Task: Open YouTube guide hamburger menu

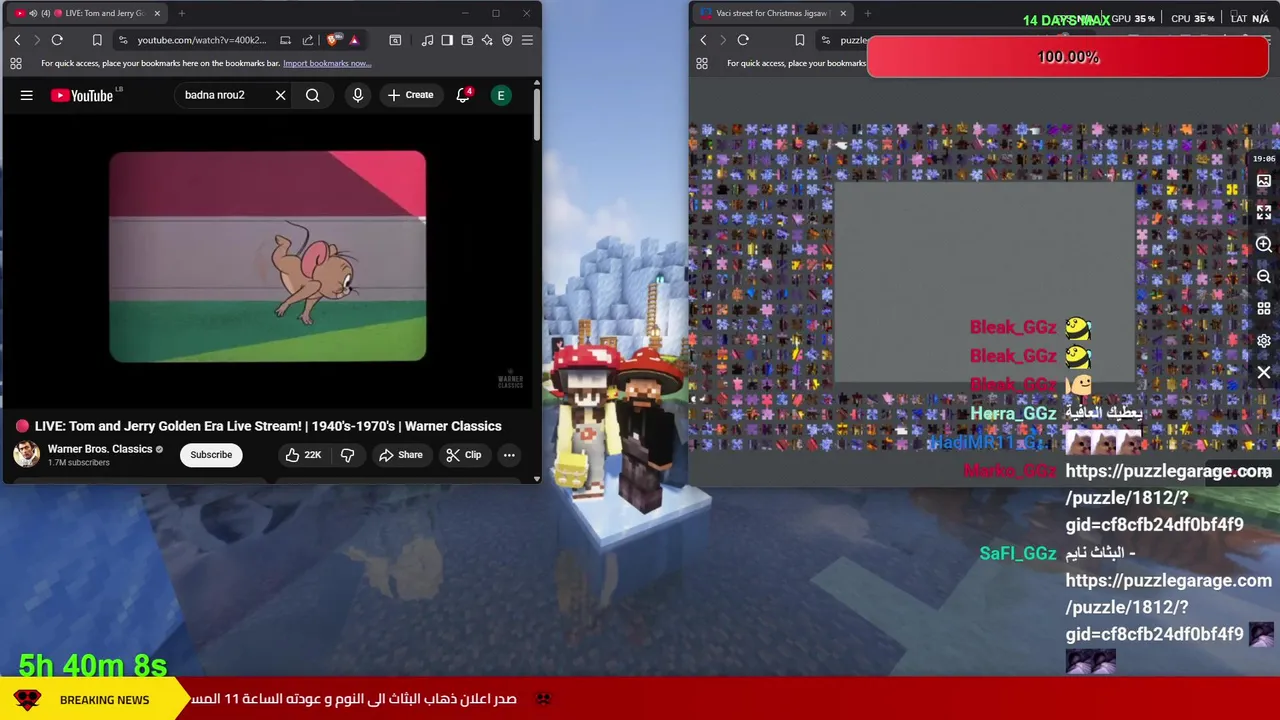Action: coord(27,95)
